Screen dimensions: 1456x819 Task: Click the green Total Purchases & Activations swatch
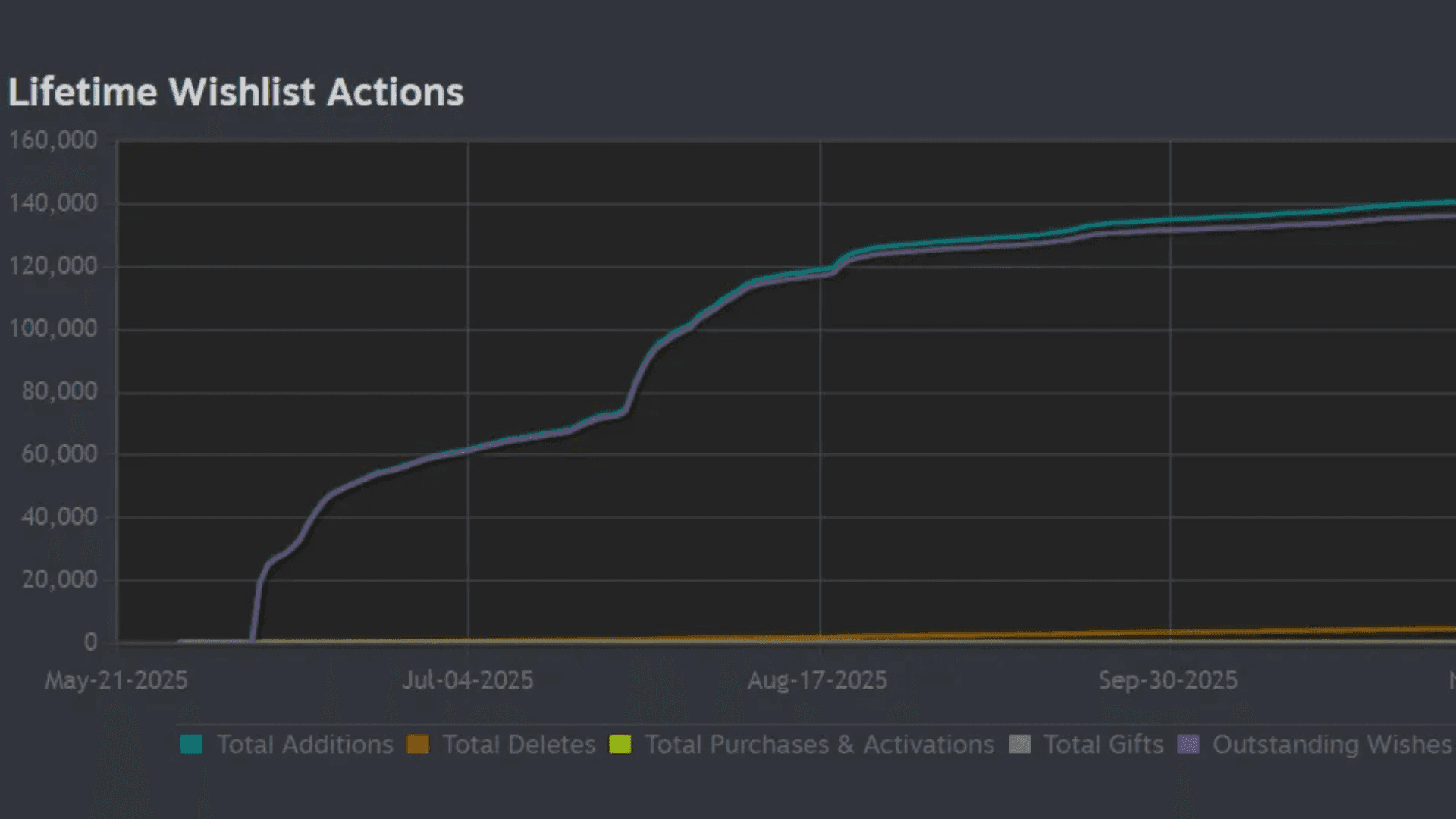click(620, 745)
